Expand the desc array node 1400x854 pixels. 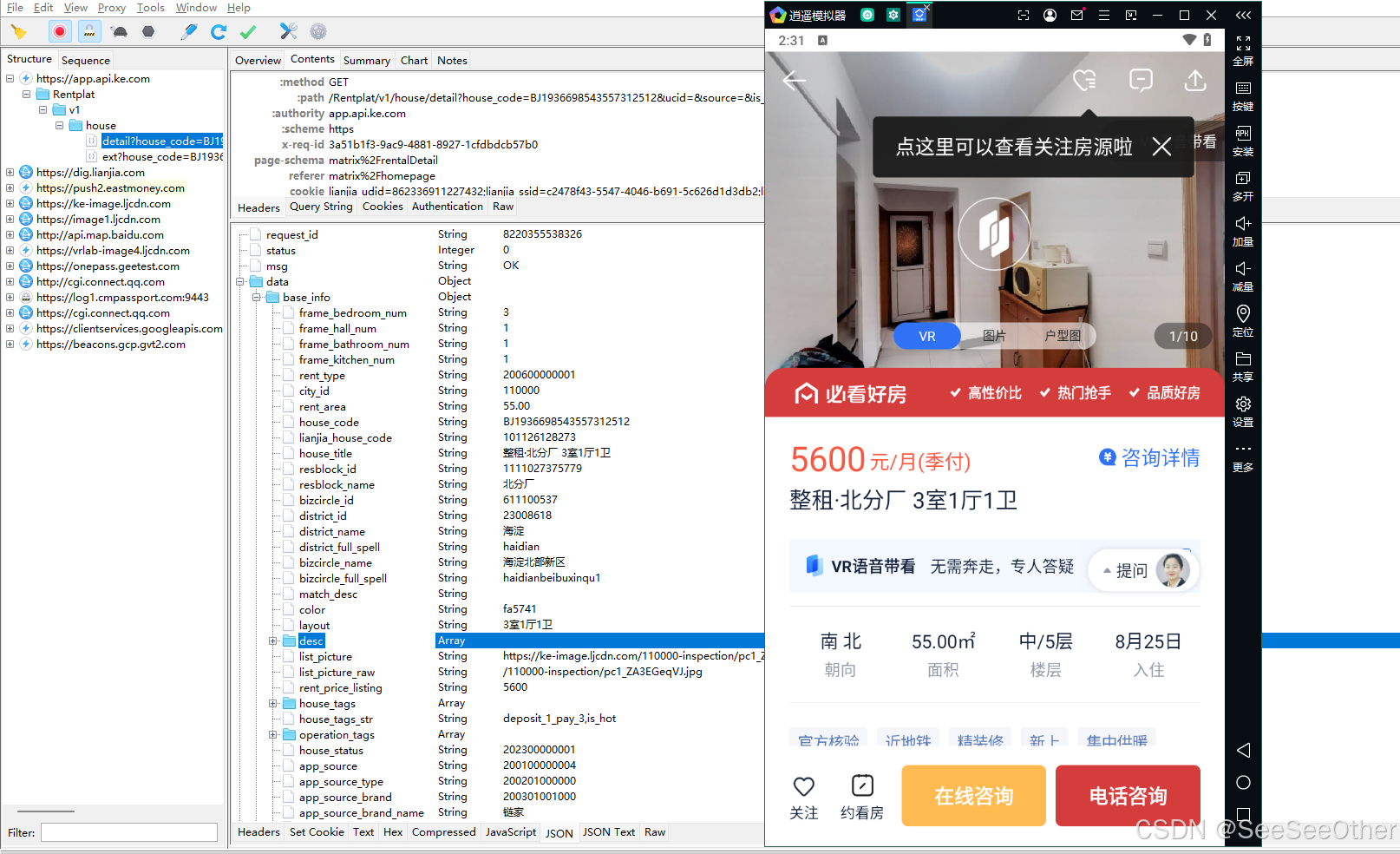272,640
